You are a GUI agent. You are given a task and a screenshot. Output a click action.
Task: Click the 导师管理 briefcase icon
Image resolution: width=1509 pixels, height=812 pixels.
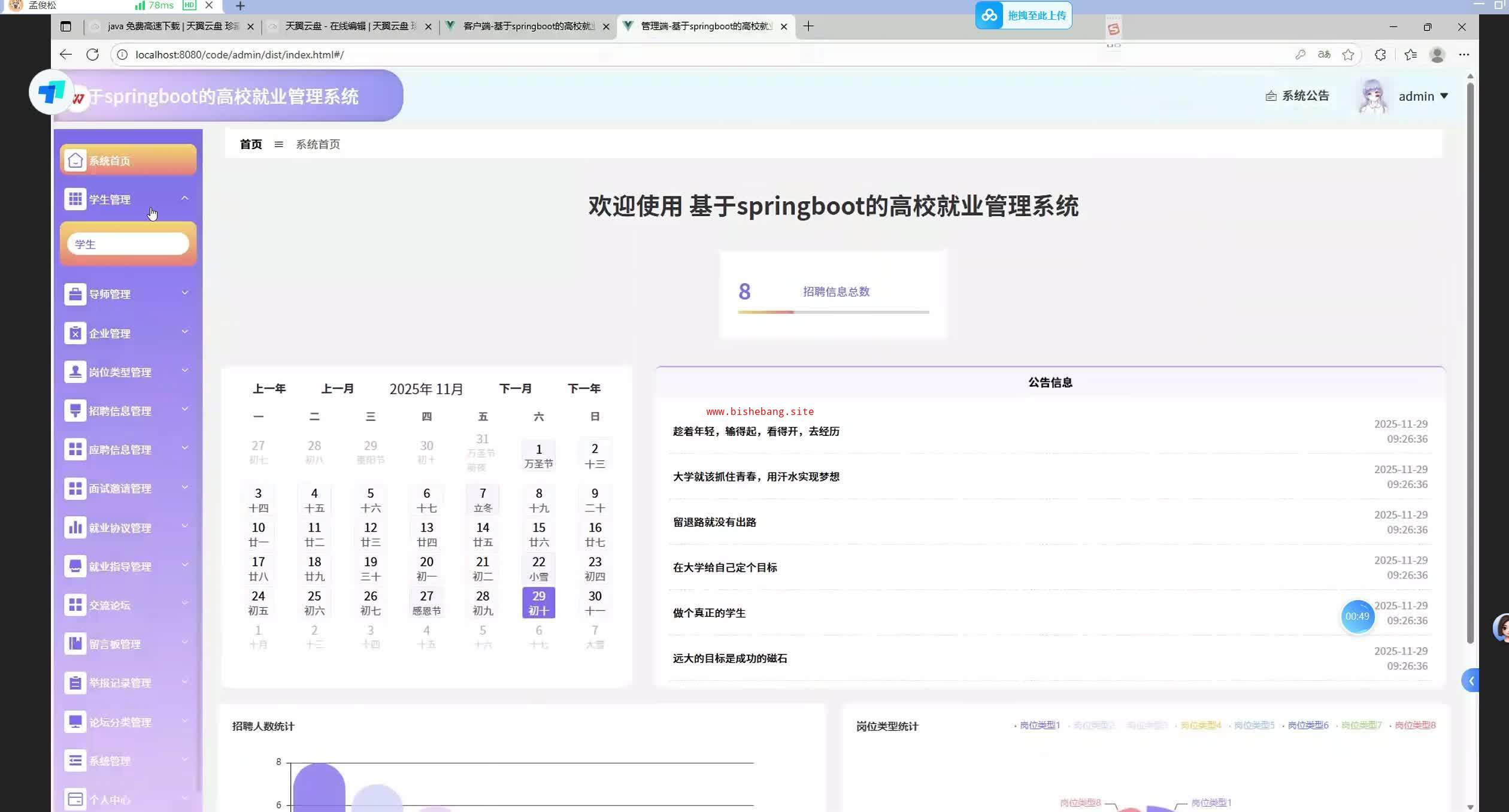75,294
